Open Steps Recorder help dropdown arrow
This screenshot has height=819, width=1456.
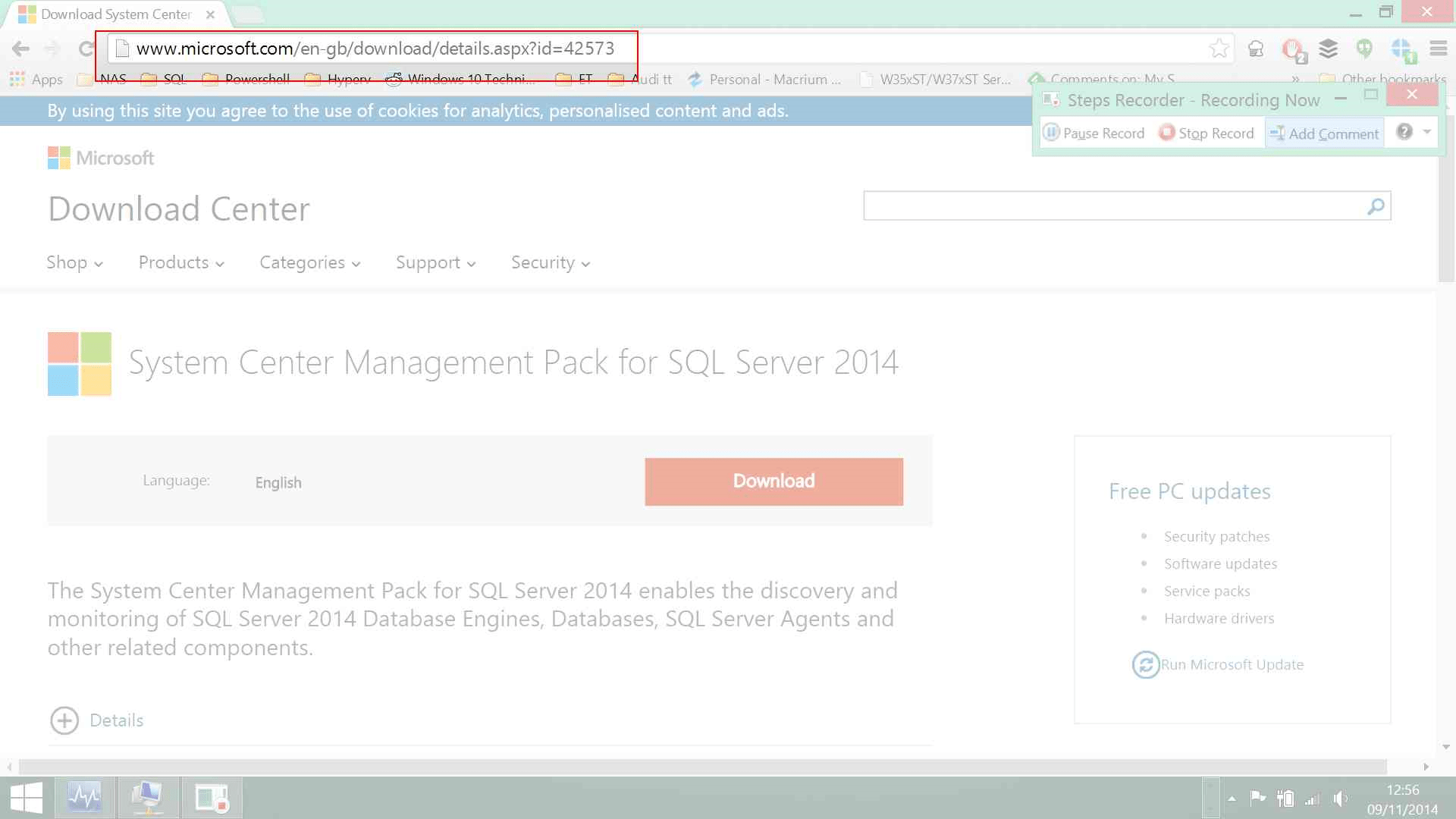coord(1427,132)
